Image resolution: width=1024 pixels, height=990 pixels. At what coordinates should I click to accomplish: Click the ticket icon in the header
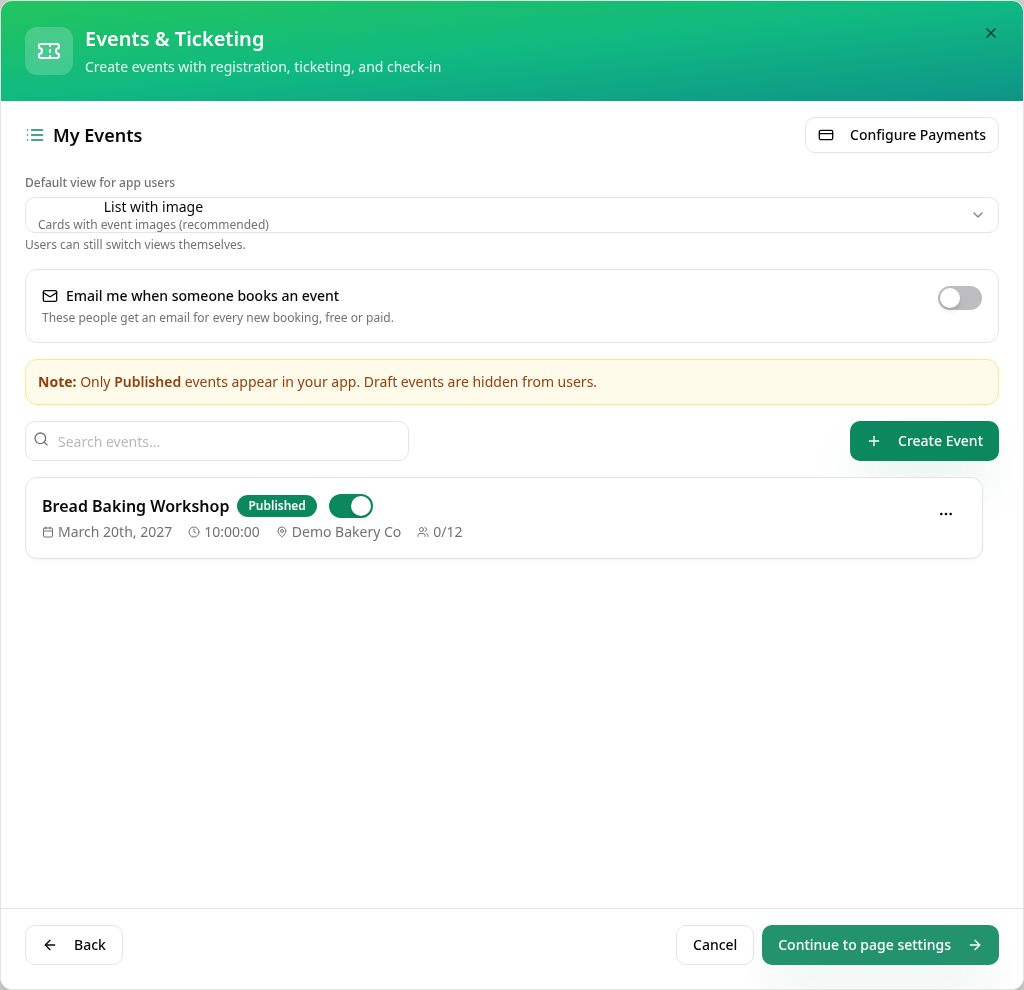[x=49, y=51]
